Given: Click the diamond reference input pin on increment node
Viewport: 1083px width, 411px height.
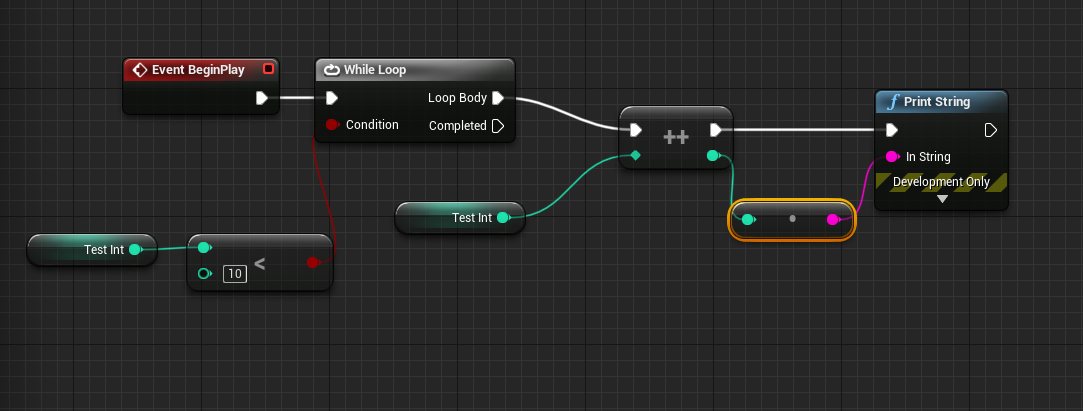Looking at the screenshot, I should tap(635, 156).
